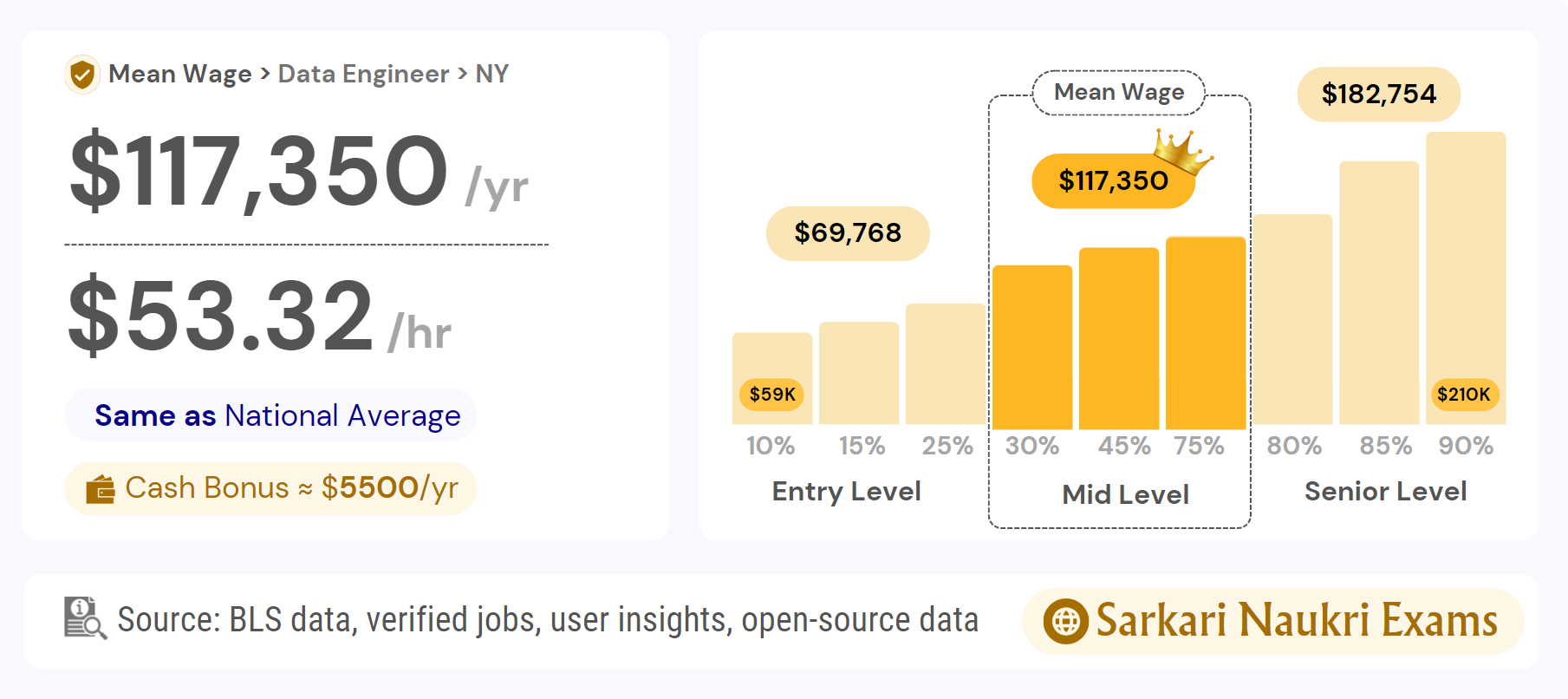
Task: Select the Data Engineer breadcrumb
Action: 363,75
